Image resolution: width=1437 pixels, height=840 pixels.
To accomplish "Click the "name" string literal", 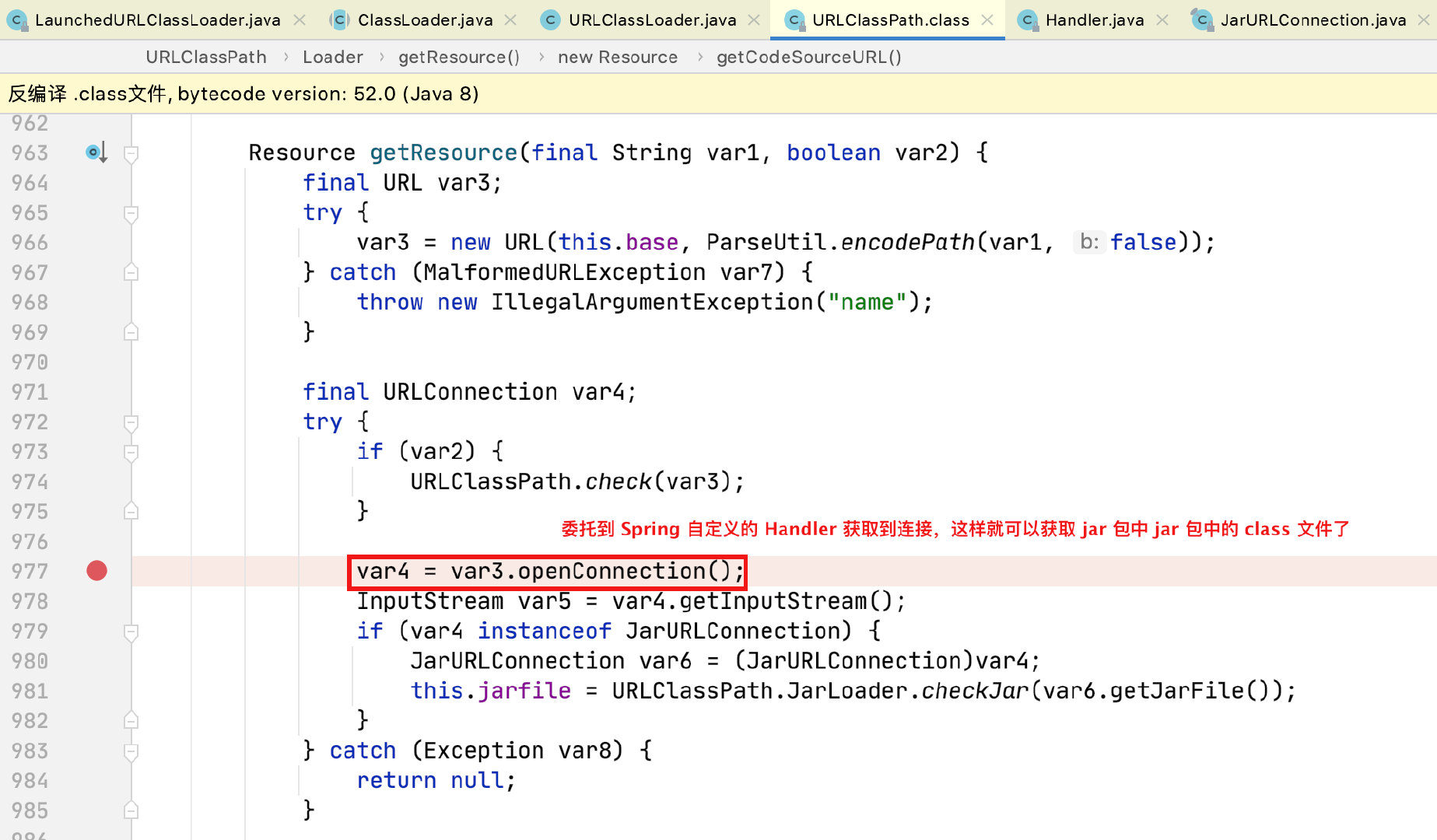I will pos(867,302).
